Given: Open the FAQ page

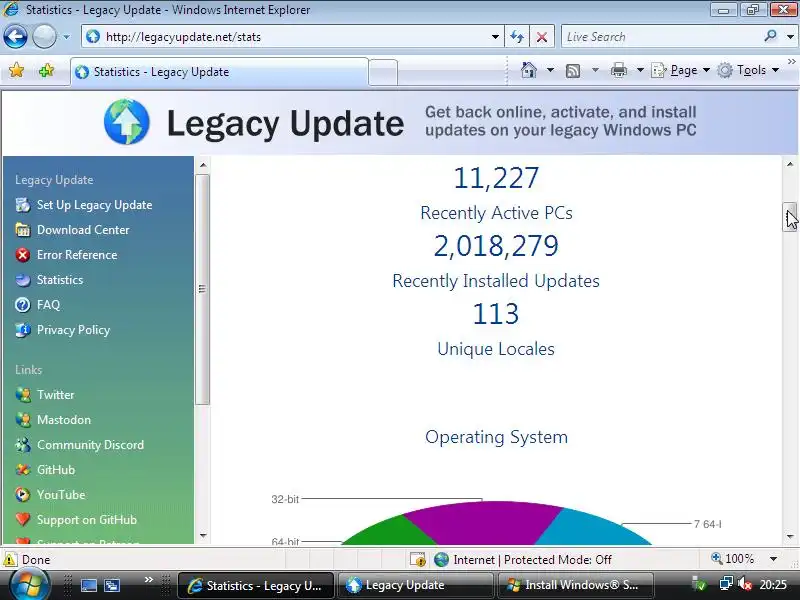Looking at the screenshot, I should point(48,305).
